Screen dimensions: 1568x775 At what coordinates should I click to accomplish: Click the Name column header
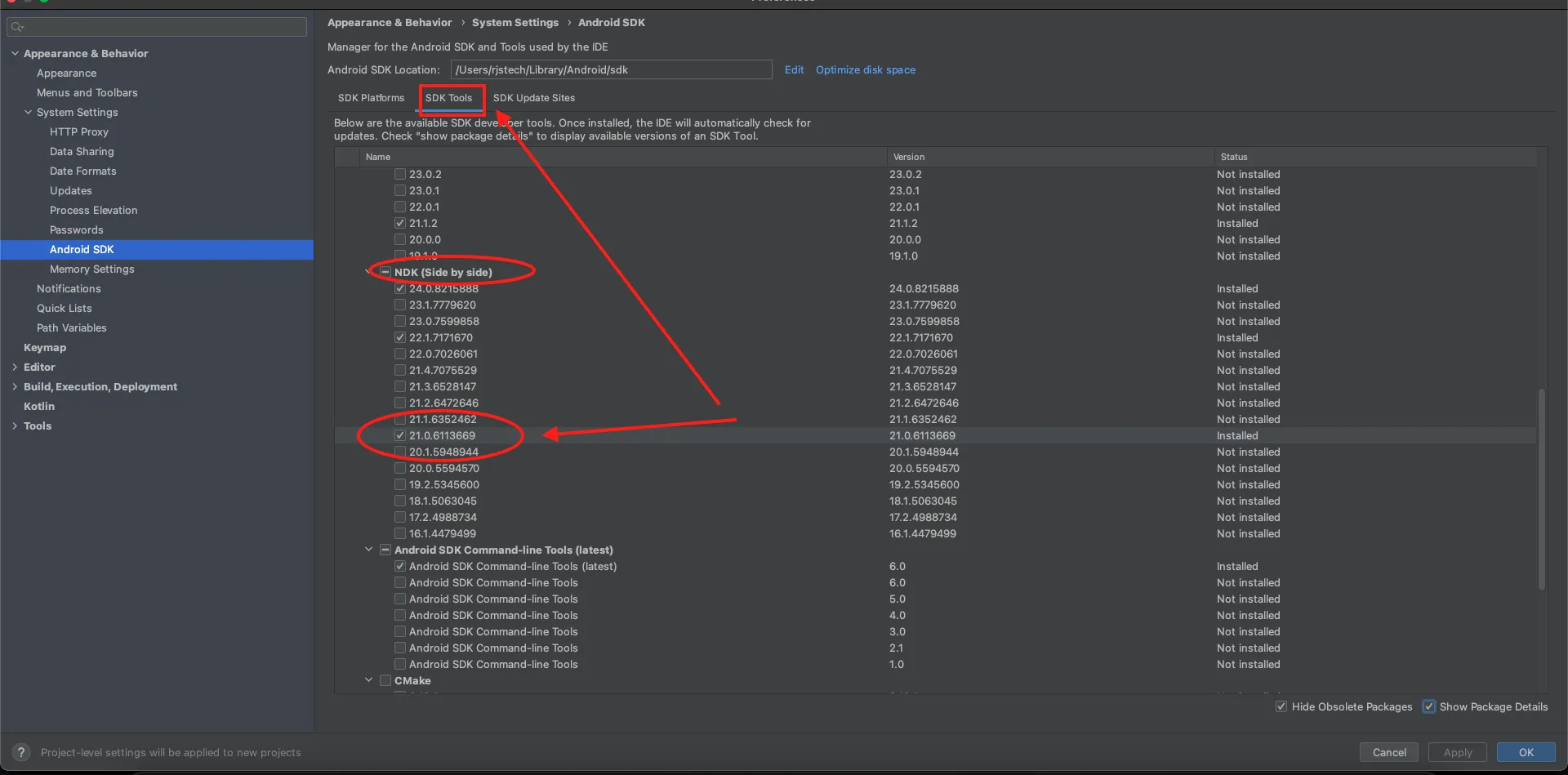622,157
